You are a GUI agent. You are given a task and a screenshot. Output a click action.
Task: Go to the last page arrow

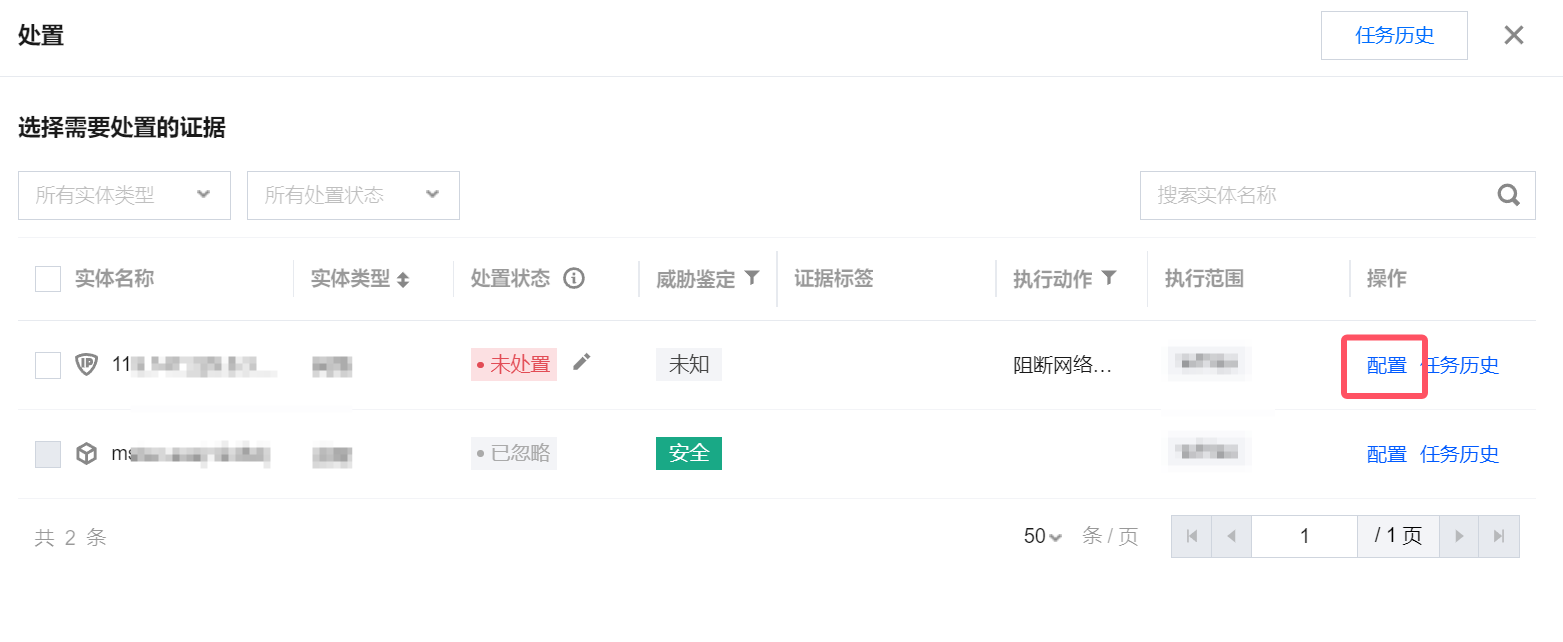pyautogui.click(x=1499, y=536)
